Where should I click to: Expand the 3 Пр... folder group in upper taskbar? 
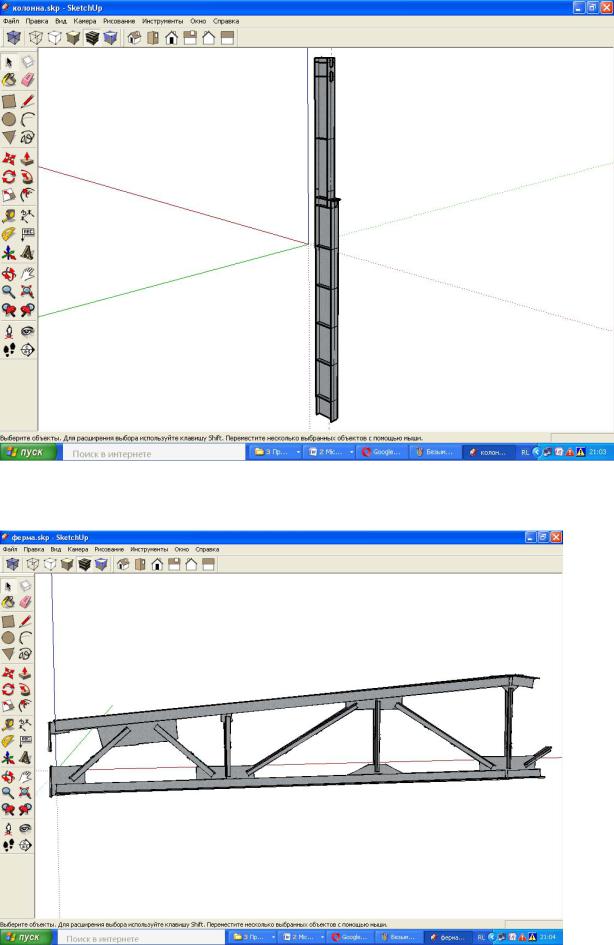(x=275, y=452)
